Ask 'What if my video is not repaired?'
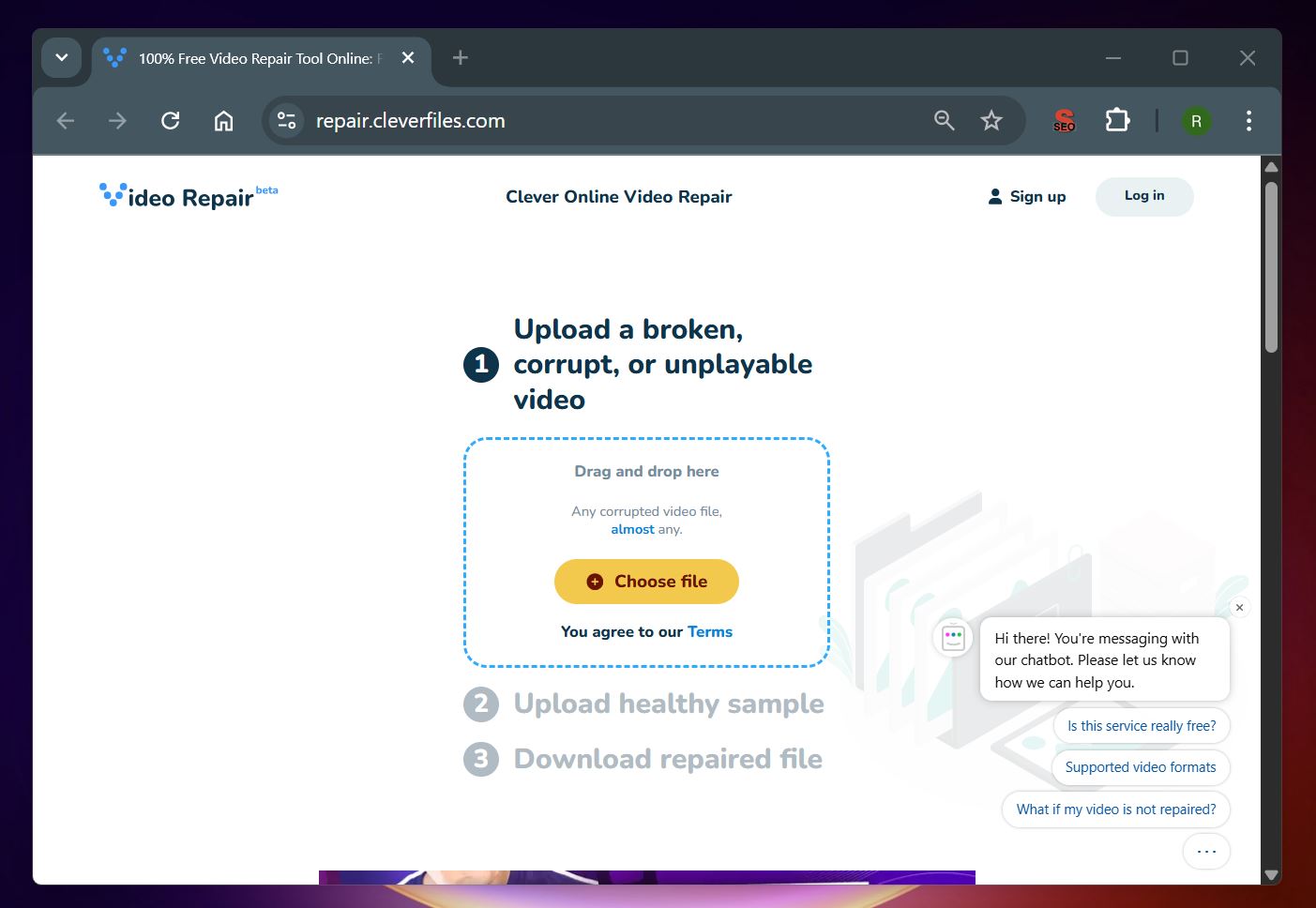The height and width of the screenshot is (908, 1316). tap(1116, 810)
